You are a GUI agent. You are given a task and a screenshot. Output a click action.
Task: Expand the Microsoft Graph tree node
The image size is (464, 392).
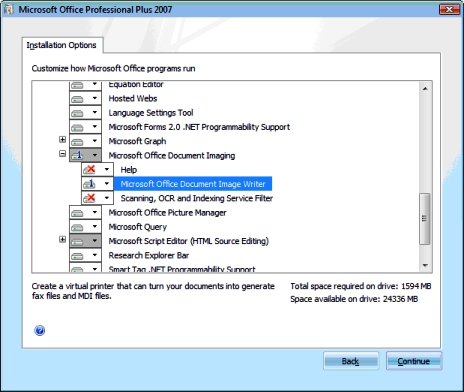(62, 140)
